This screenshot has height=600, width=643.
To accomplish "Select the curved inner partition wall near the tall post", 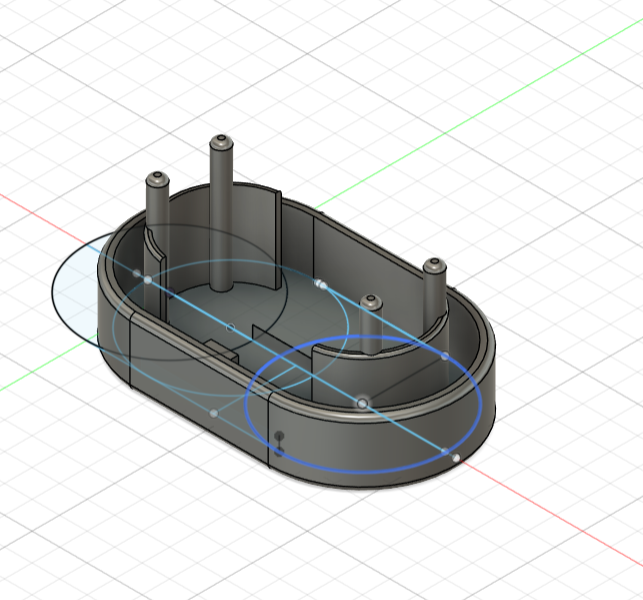I will [x=254, y=236].
